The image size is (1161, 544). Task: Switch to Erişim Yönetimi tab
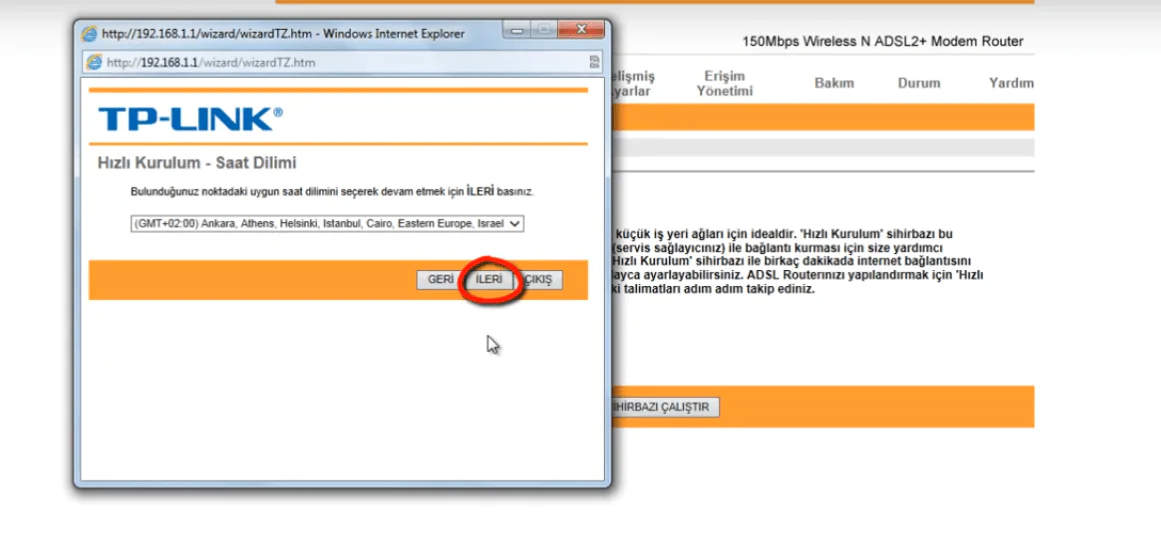coord(725,84)
